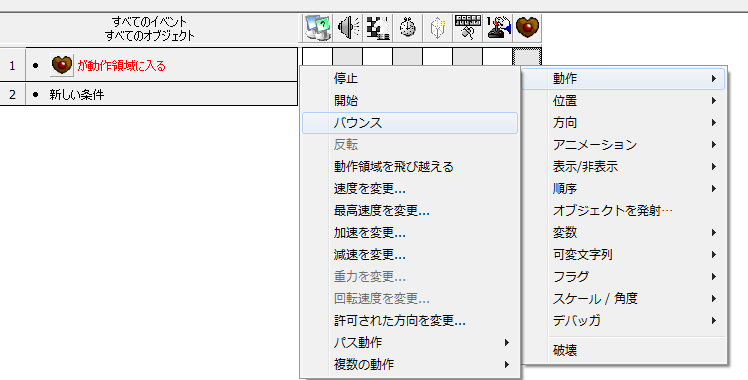Expand the アニメーション submenu
Image resolution: width=748 pixels, height=380 pixels.
(623, 145)
